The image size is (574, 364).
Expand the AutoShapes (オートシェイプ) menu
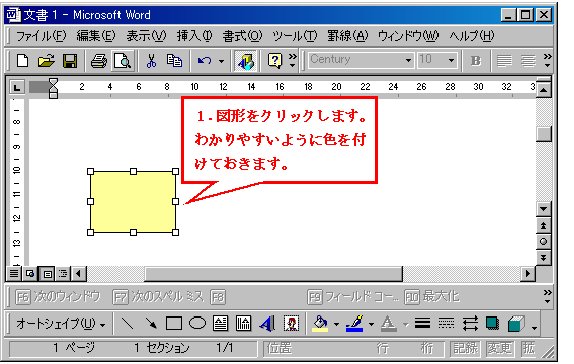[61, 324]
